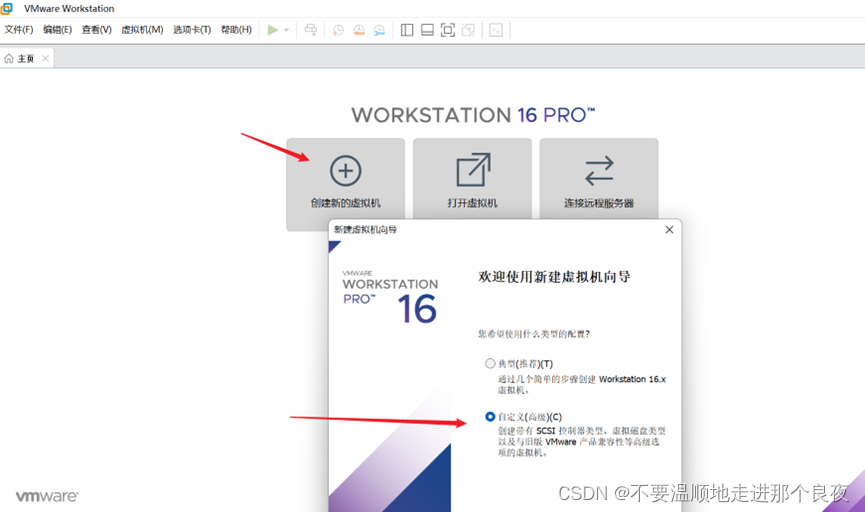Click the full screen mode icon
This screenshot has width=865, height=512.
[448, 30]
